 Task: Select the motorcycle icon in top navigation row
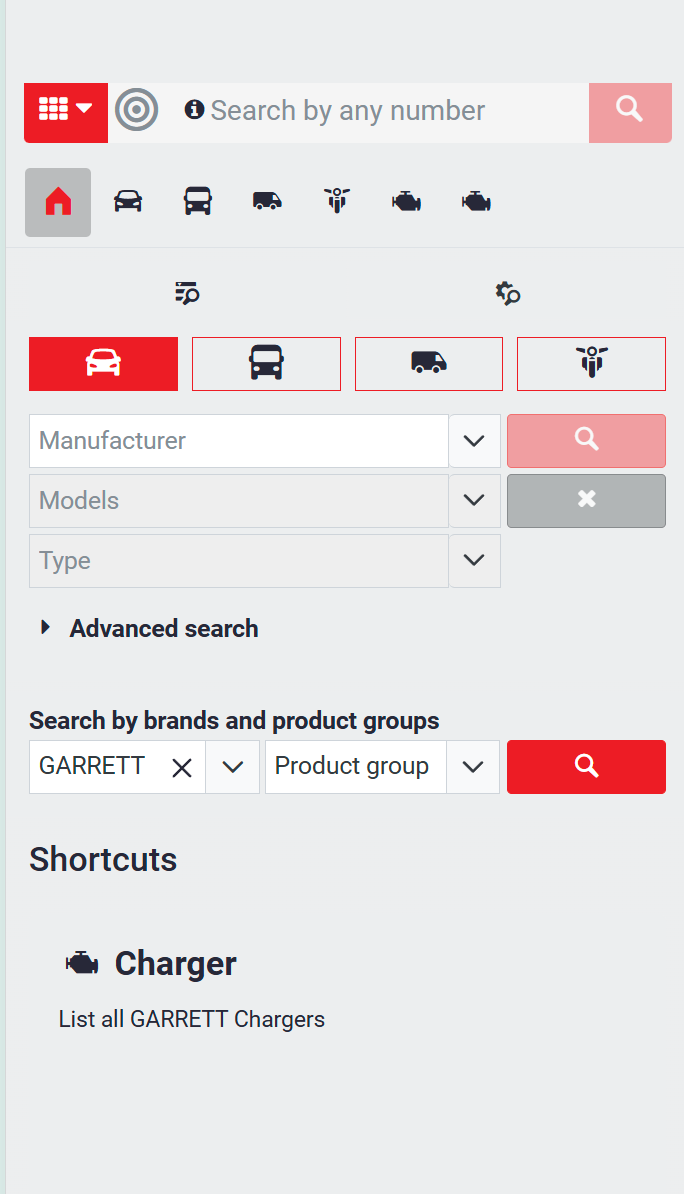[337, 202]
